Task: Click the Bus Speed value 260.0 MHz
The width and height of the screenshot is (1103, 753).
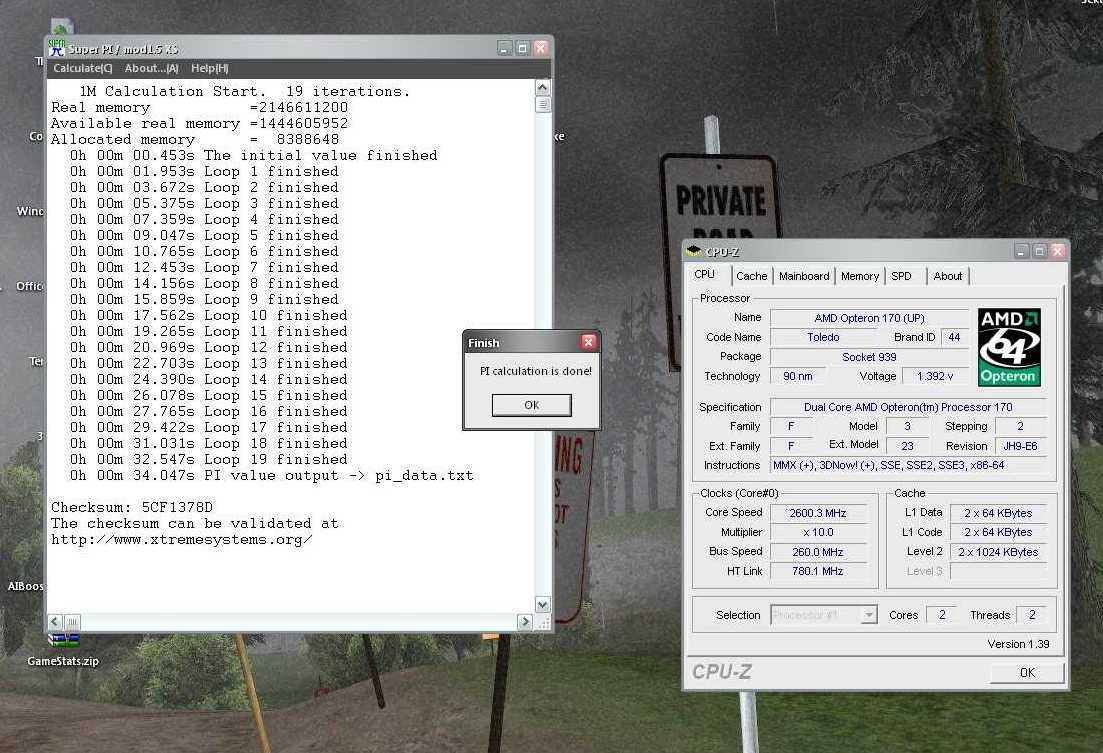Action: [x=818, y=552]
